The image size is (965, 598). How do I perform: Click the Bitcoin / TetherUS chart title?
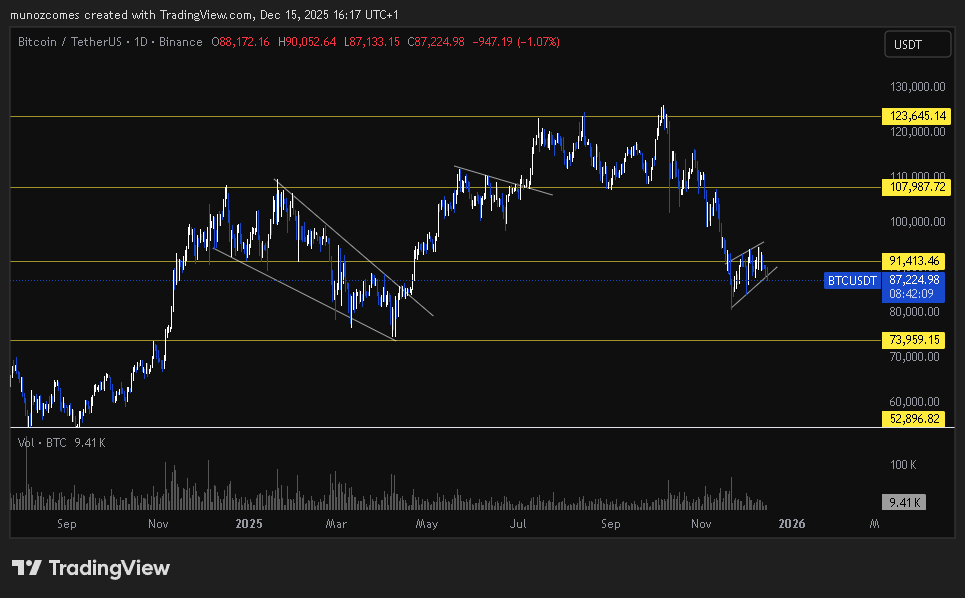(110, 42)
